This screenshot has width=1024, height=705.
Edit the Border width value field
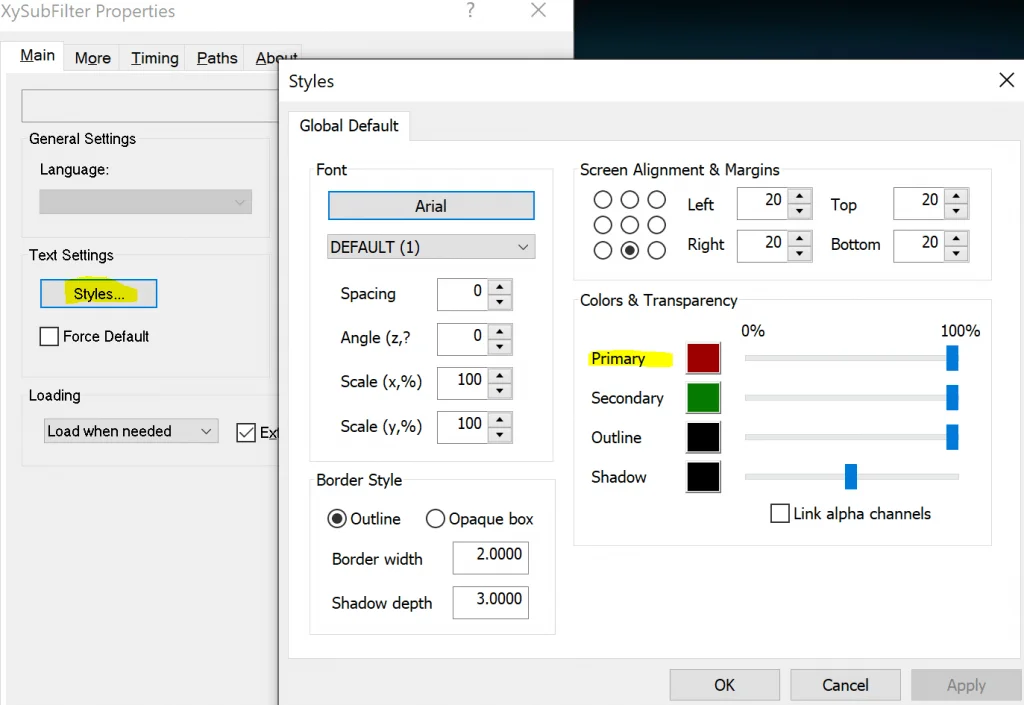(490, 558)
